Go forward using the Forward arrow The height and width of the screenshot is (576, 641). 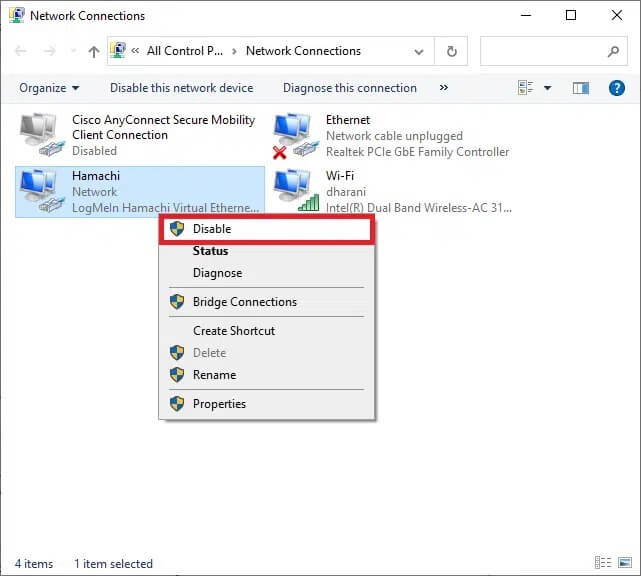click(x=49, y=51)
